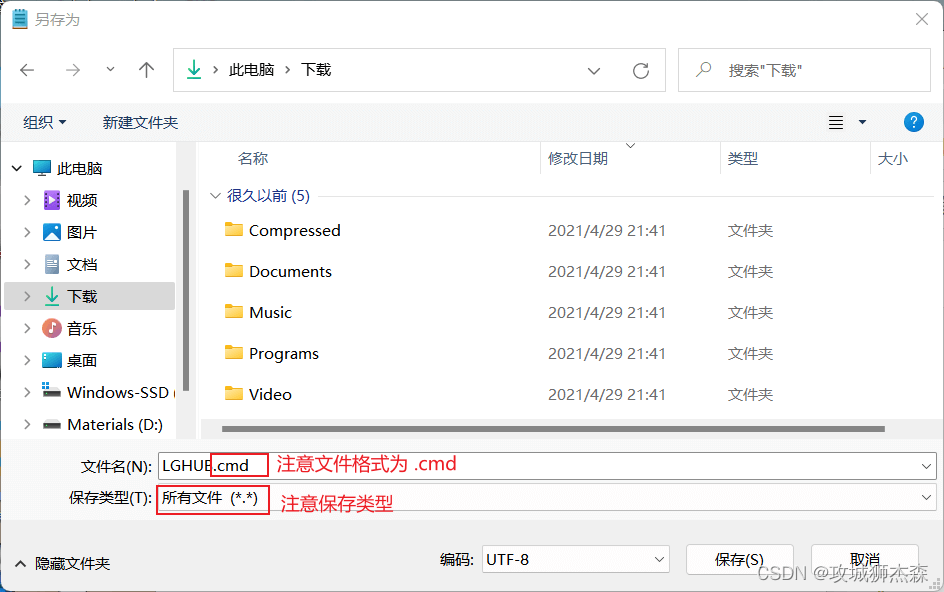The image size is (944, 592).
Task: Expand the Pictures (图片) tree node
Action: pos(27,232)
